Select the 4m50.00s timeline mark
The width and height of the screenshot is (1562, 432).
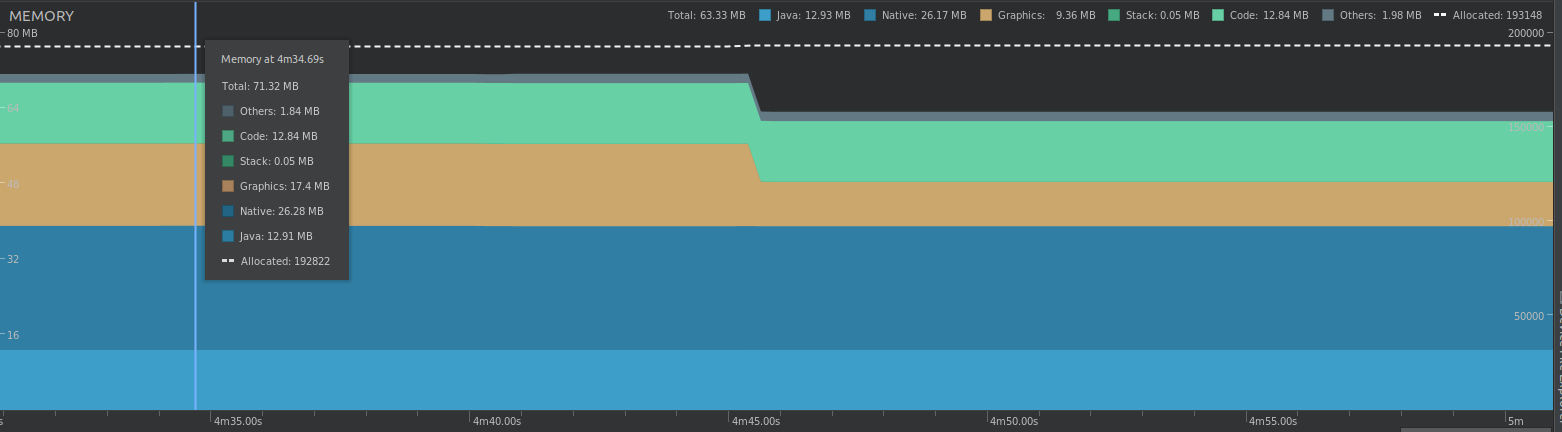tap(1014, 421)
